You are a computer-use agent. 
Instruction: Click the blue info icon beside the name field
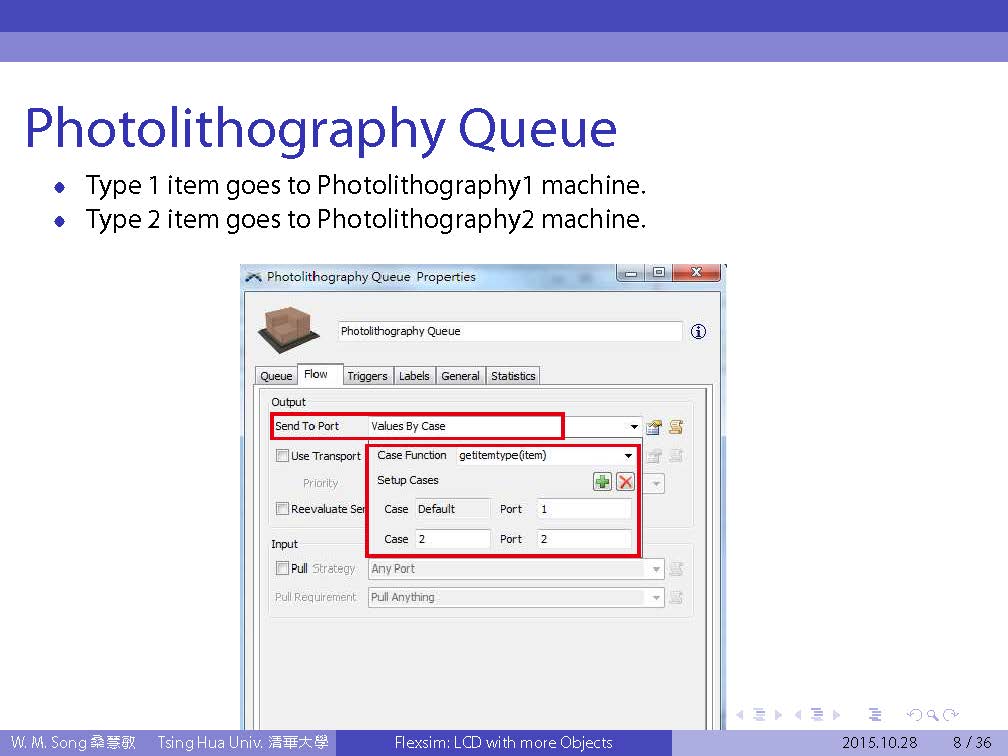698,331
